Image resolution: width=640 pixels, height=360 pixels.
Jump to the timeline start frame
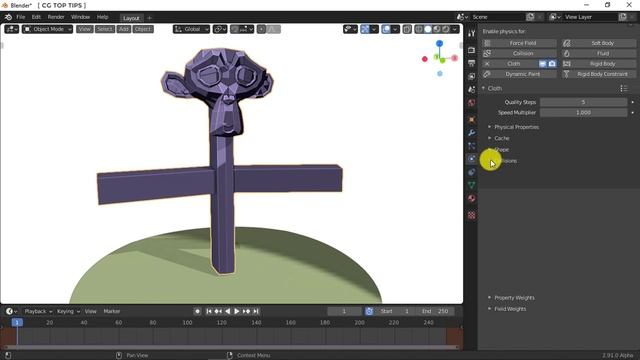[209, 311]
